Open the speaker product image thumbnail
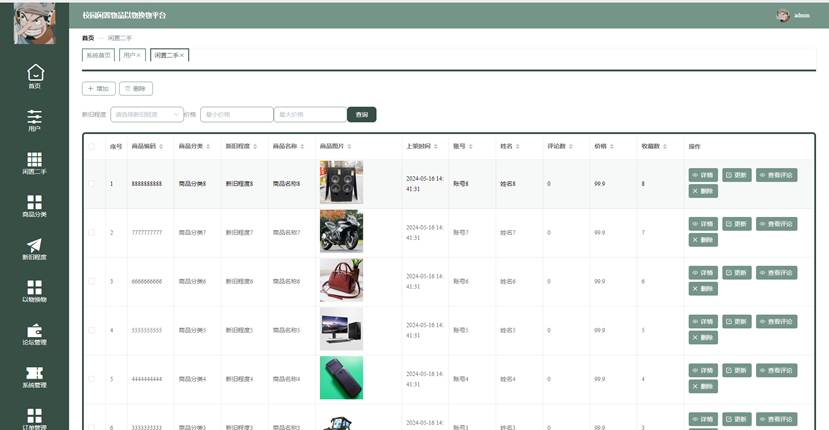The height and width of the screenshot is (430, 829). point(342,182)
